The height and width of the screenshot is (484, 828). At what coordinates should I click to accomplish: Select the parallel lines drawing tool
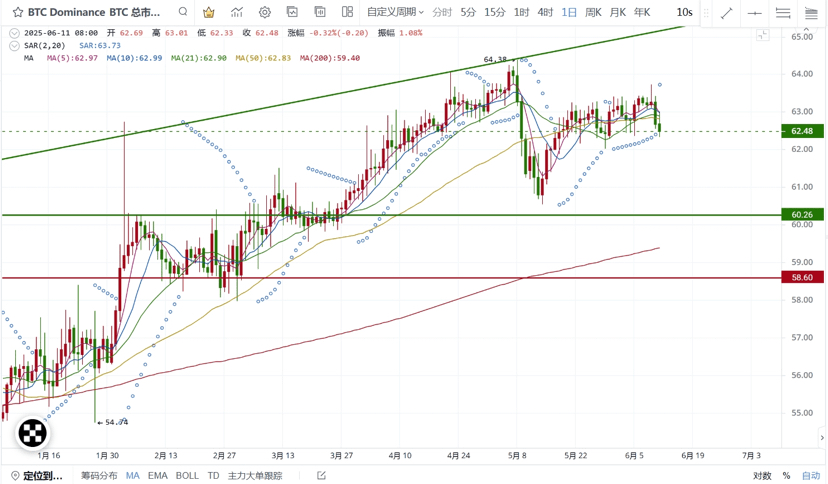pyautogui.click(x=783, y=13)
